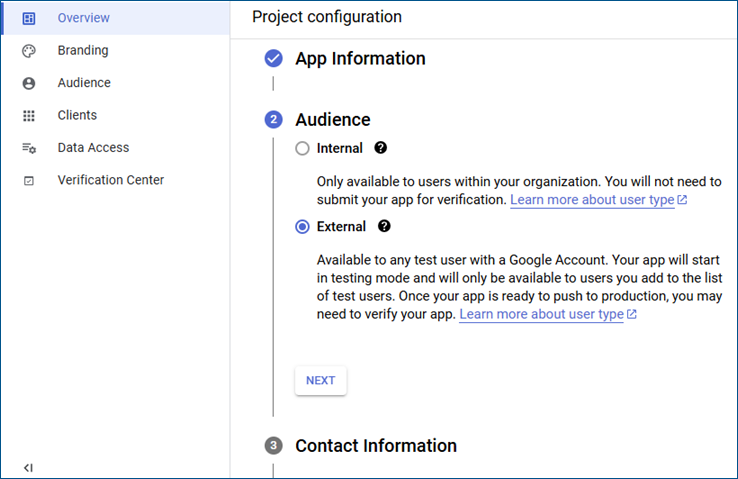The height and width of the screenshot is (479, 738).
Task: Go to the Audience sidebar item
Action: [x=115, y=83]
